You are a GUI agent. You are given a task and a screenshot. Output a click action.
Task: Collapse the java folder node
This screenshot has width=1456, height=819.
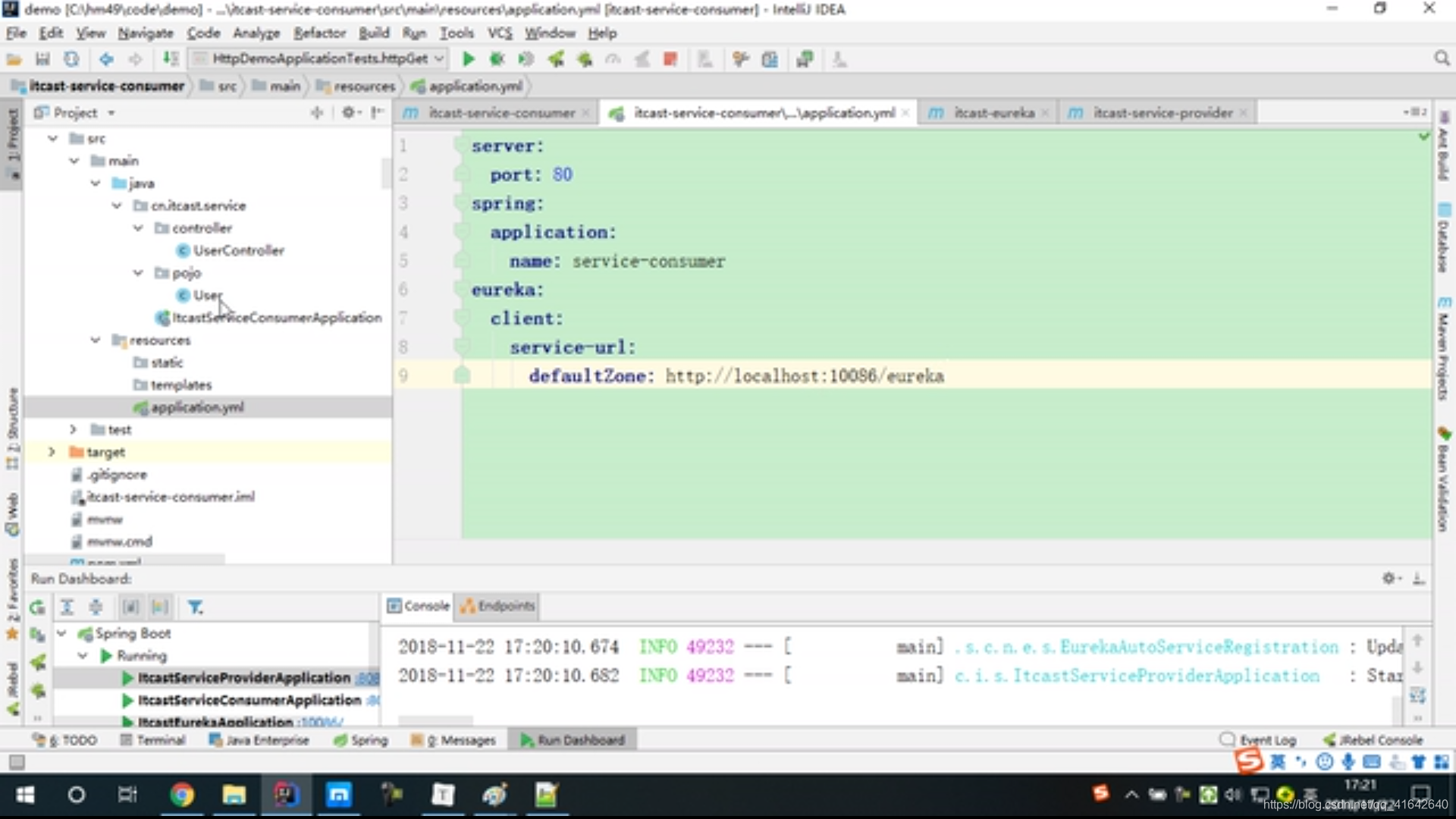96,184
